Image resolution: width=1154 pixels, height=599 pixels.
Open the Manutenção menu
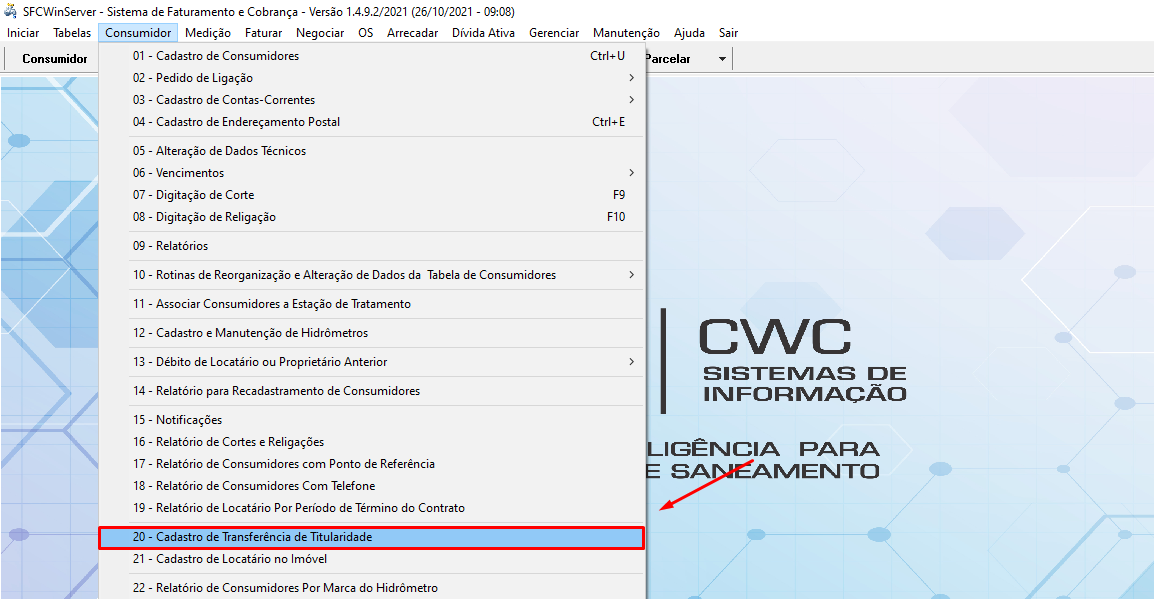coord(626,33)
